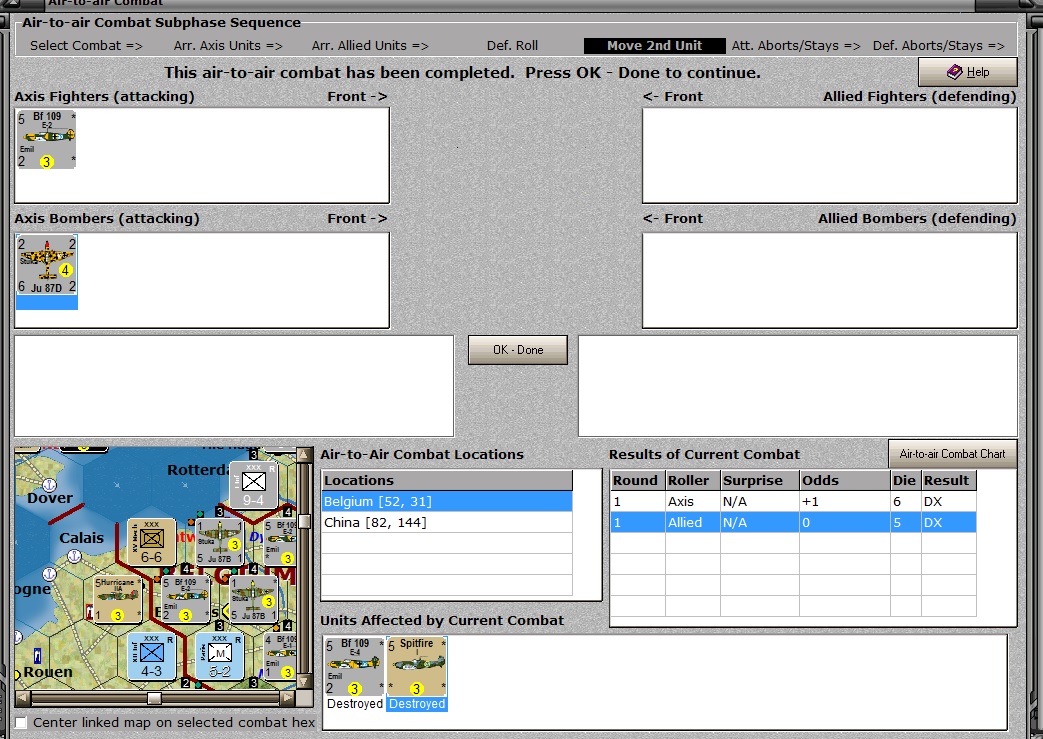1043x739 pixels.
Task: Select the Axis roller result row
Action: click(793, 502)
